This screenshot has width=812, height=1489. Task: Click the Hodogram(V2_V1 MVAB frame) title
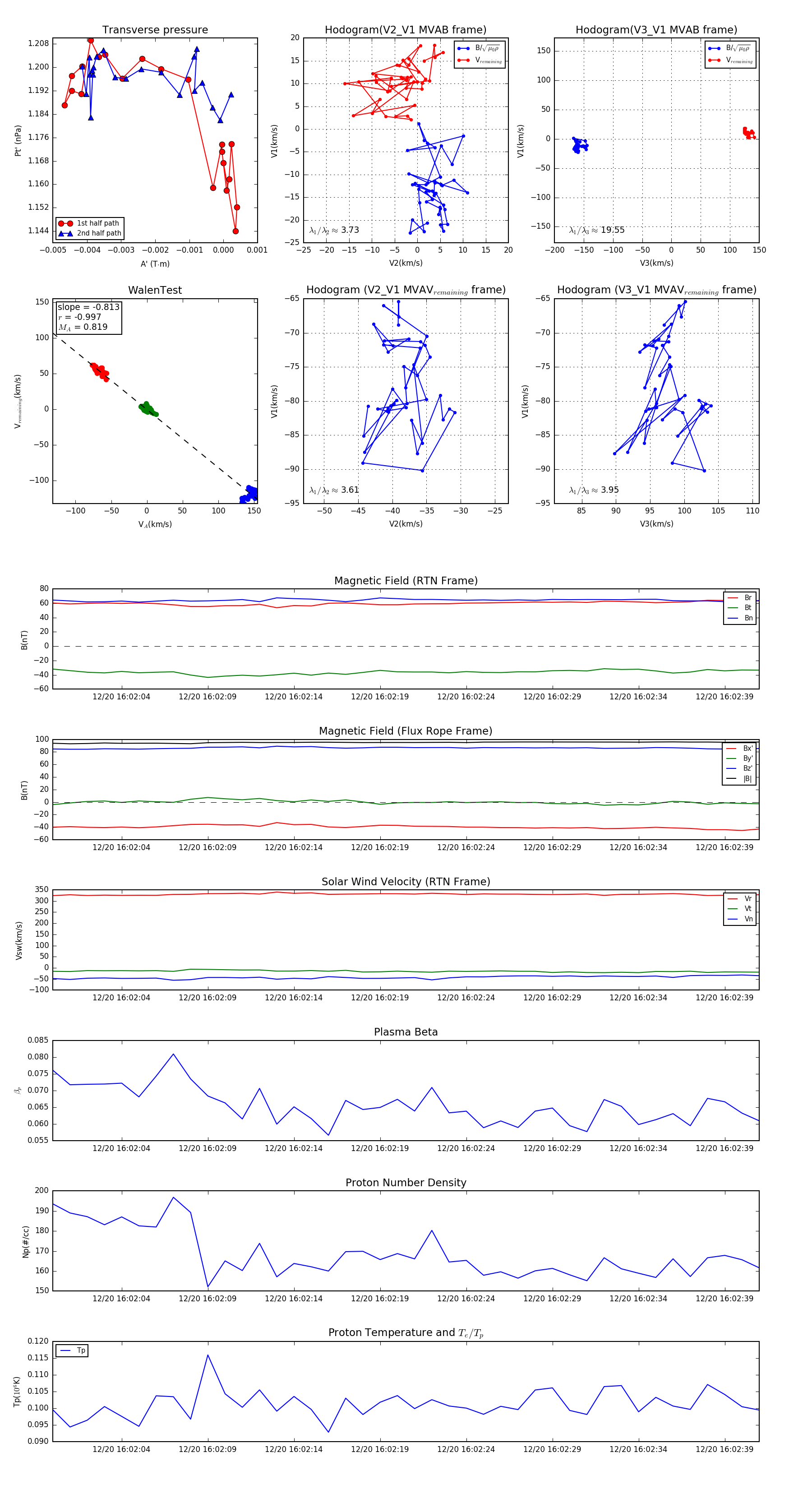pos(405,30)
